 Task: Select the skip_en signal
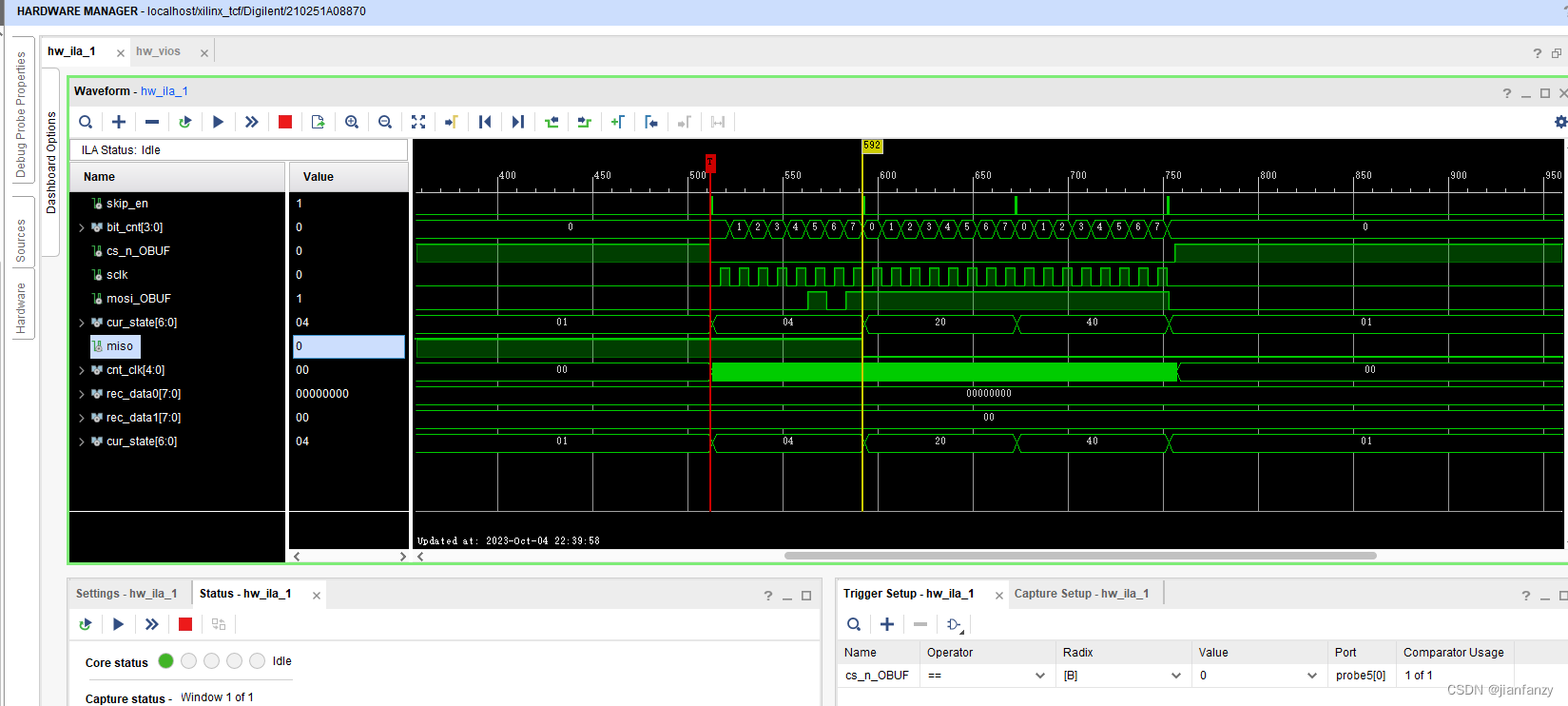(127, 204)
